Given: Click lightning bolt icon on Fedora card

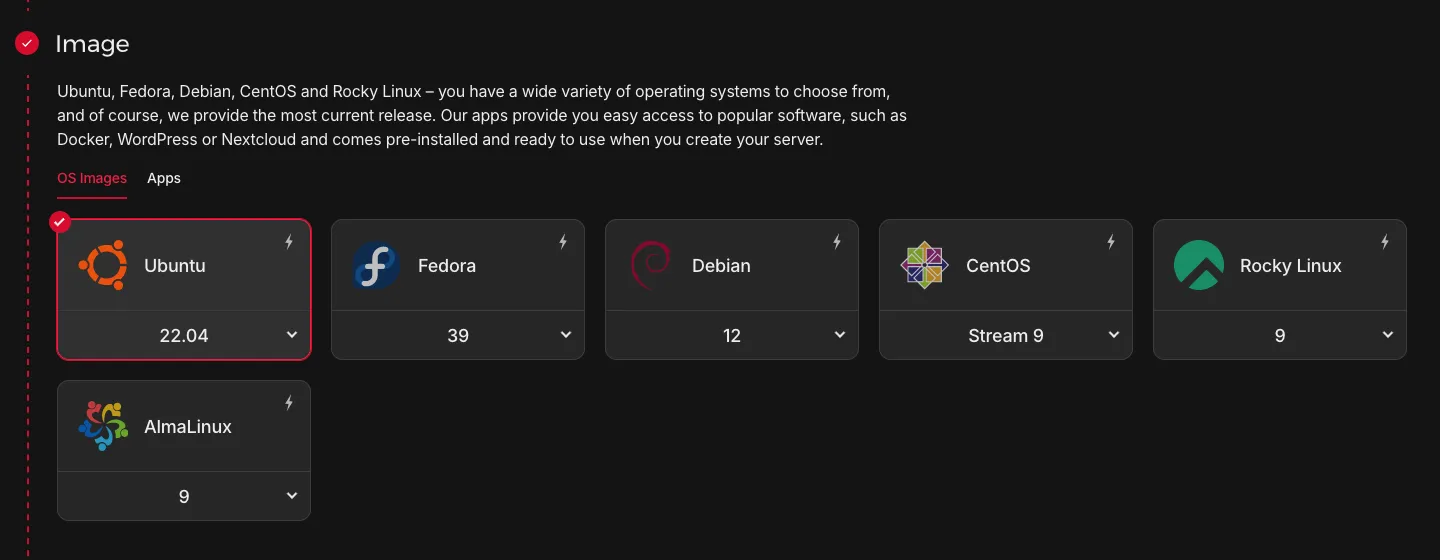Looking at the screenshot, I should 563,242.
